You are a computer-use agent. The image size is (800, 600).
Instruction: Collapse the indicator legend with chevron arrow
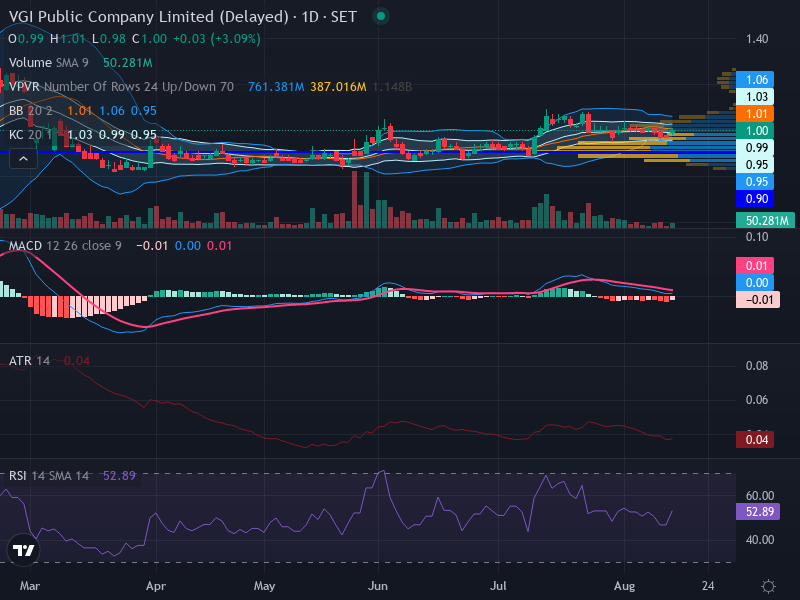[23, 159]
